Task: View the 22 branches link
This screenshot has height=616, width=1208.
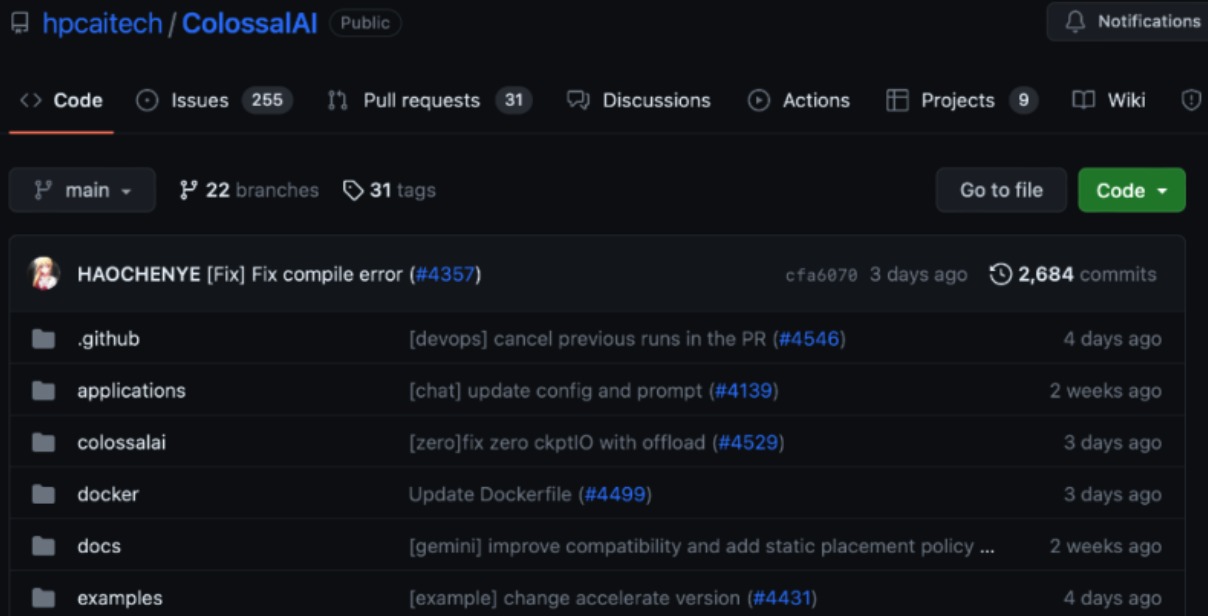Action: 249,190
